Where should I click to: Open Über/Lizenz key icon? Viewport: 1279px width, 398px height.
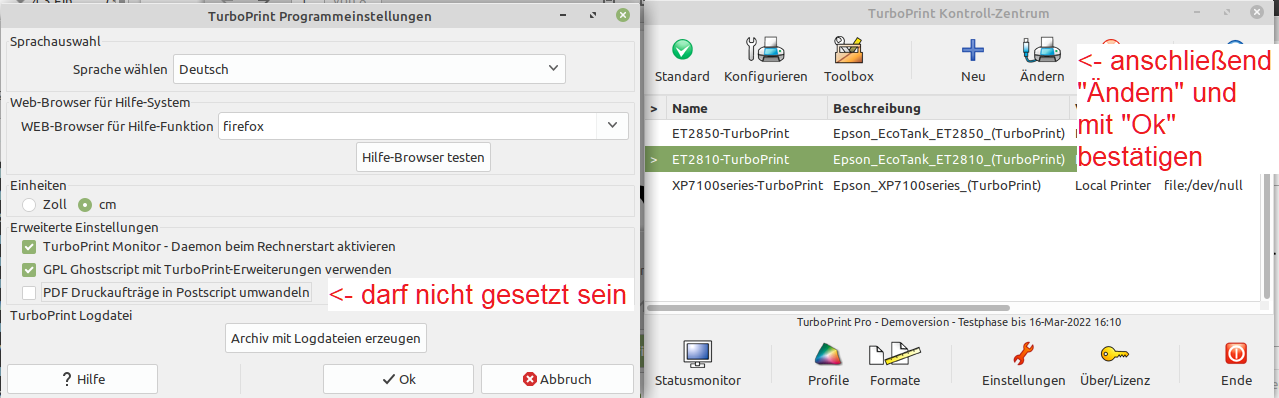tap(1115, 364)
